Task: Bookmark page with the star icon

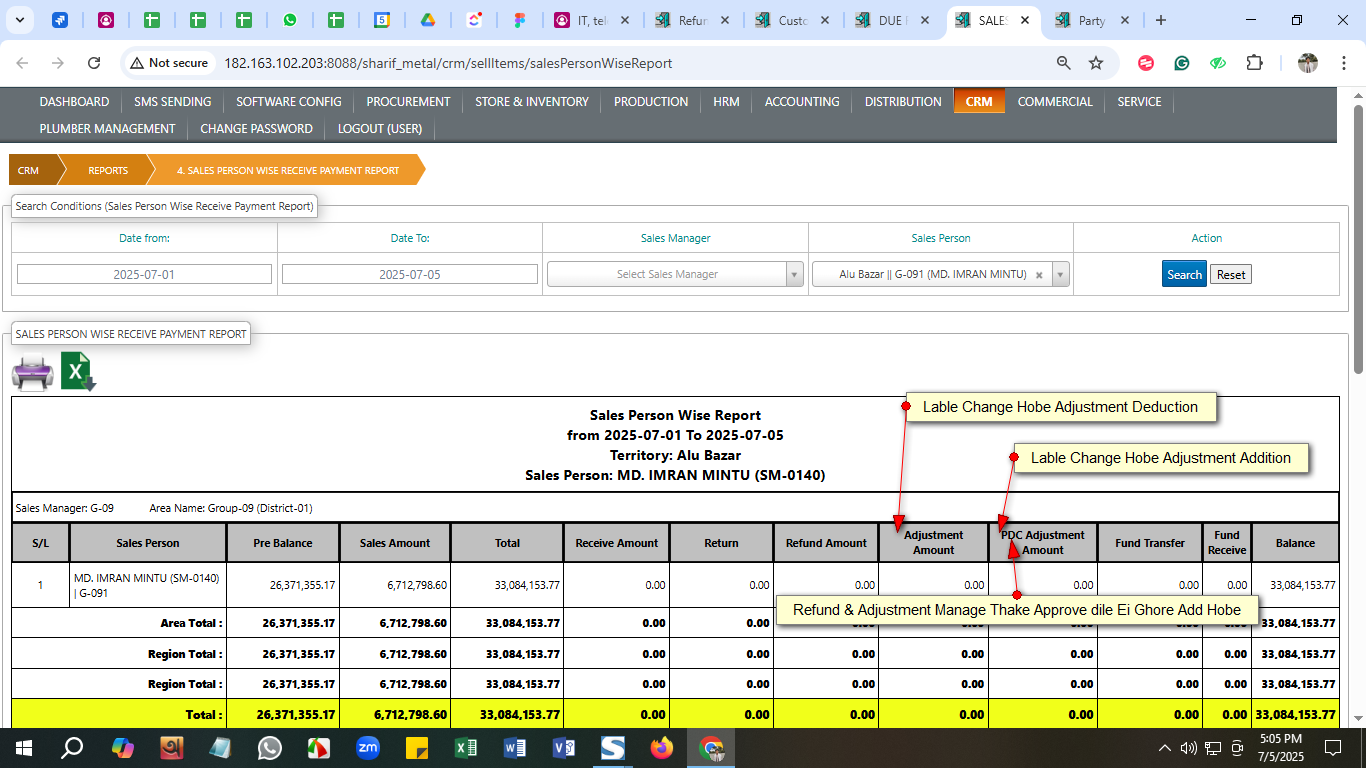Action: pyautogui.click(x=1096, y=63)
